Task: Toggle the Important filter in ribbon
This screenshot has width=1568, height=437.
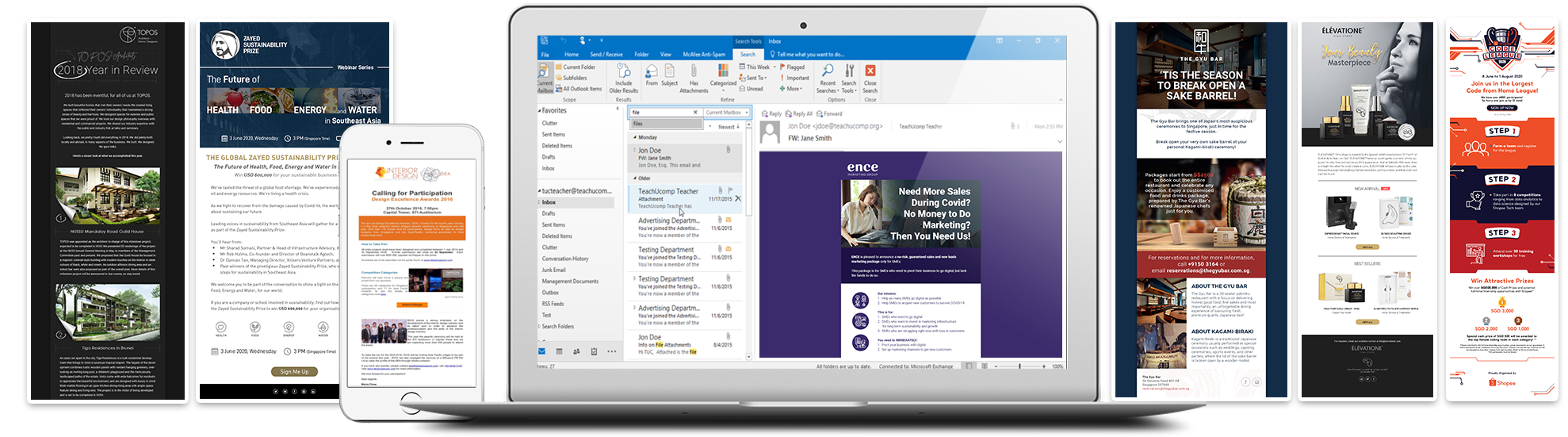Action: coord(797,78)
